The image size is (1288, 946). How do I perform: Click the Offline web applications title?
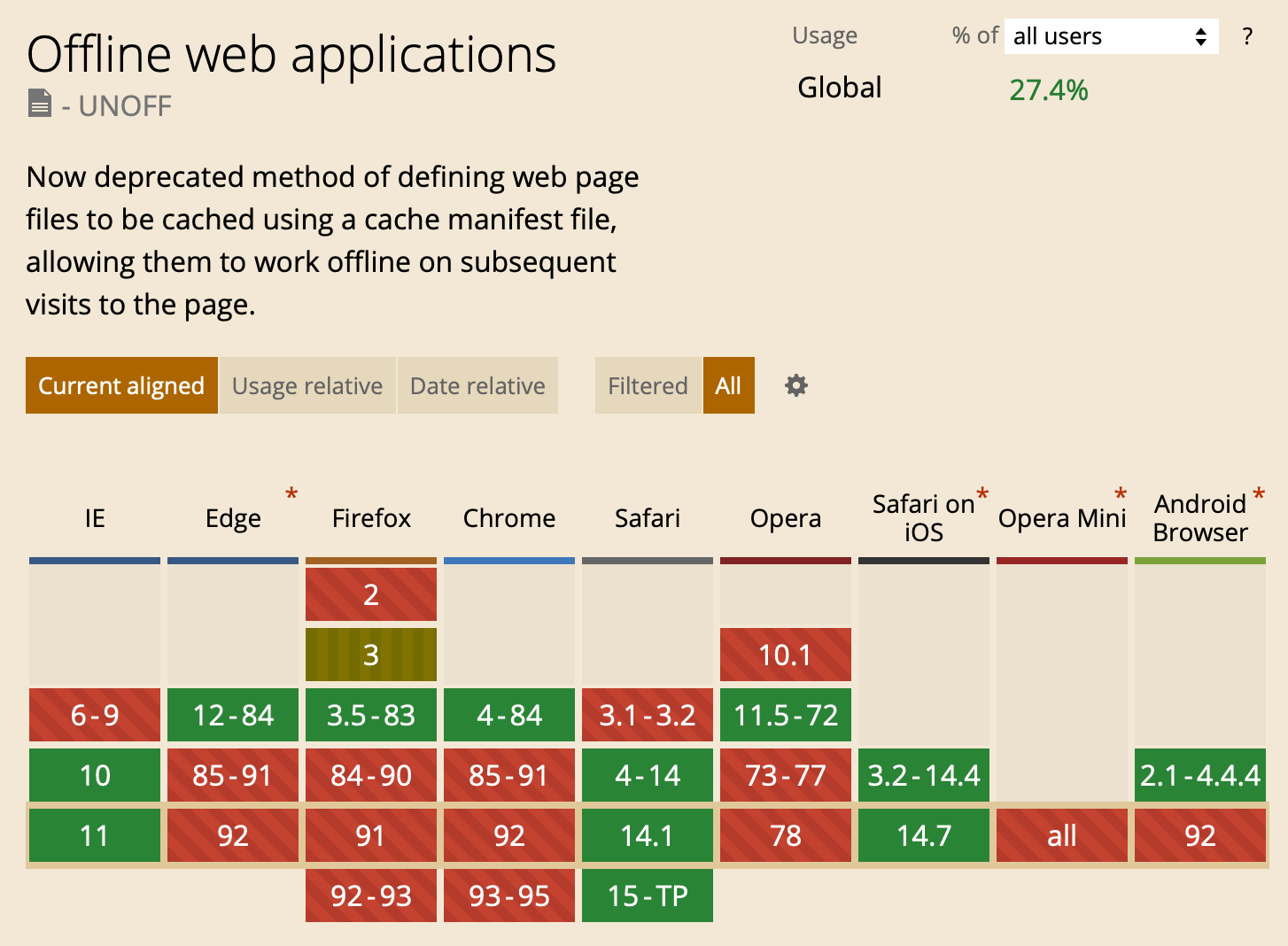(x=291, y=54)
